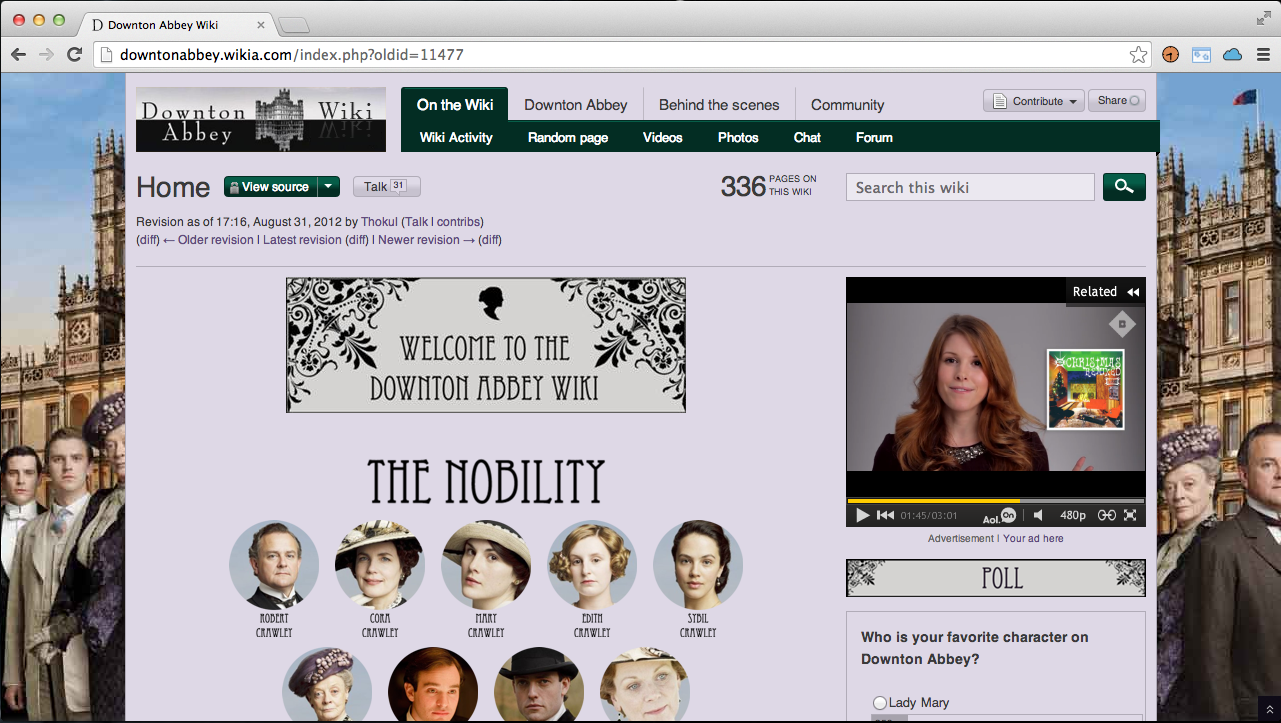Go to Wiki Activity
Screen dimensions: 1281x723
[456, 137]
